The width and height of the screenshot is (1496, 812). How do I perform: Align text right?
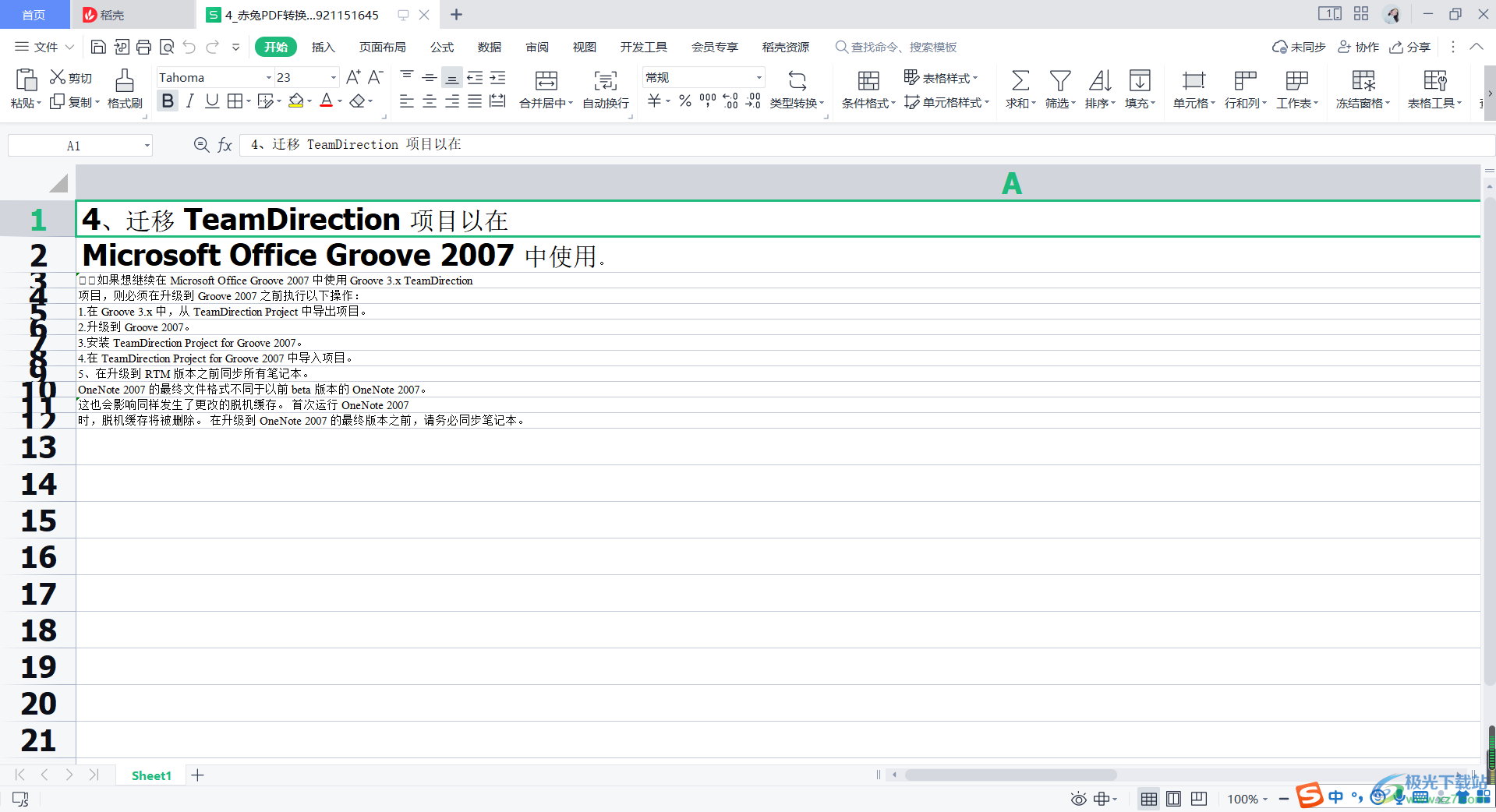pos(452,101)
